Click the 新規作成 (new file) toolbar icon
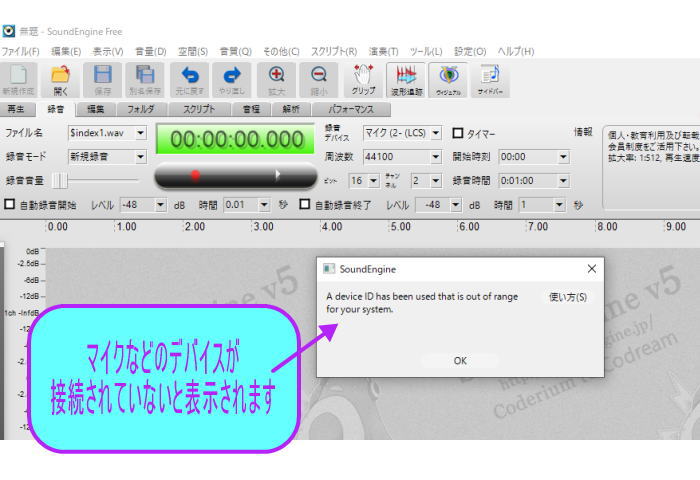The height and width of the screenshot is (480, 700). (x=18, y=79)
